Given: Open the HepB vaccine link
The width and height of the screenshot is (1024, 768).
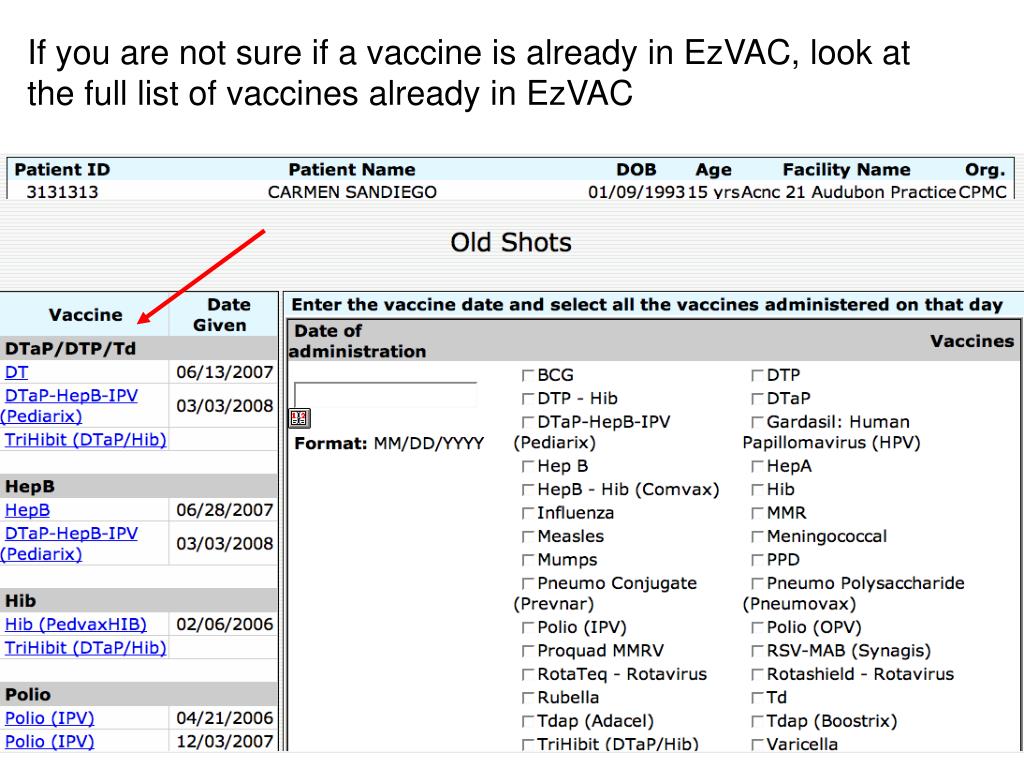Looking at the screenshot, I should pyautogui.click(x=27, y=510).
